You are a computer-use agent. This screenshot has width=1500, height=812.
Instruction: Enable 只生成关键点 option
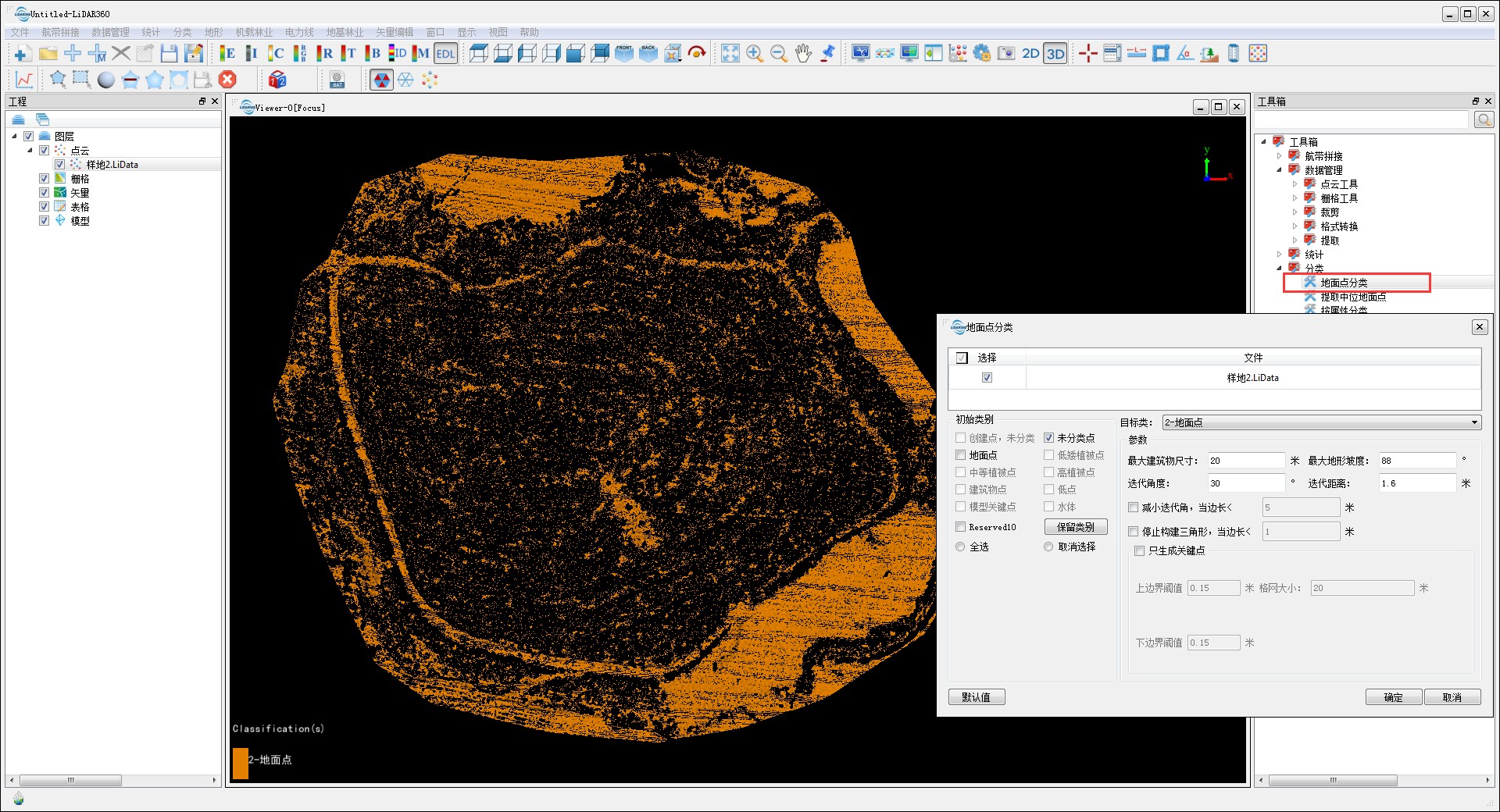click(x=1140, y=550)
